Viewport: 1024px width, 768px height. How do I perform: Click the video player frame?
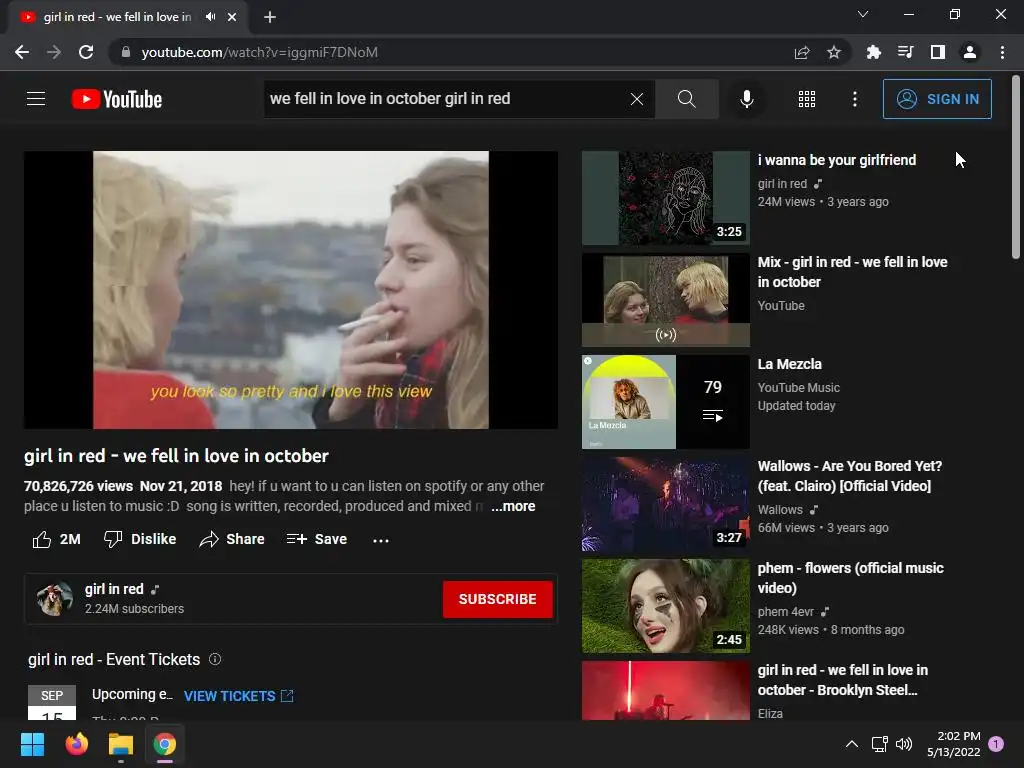pos(291,290)
